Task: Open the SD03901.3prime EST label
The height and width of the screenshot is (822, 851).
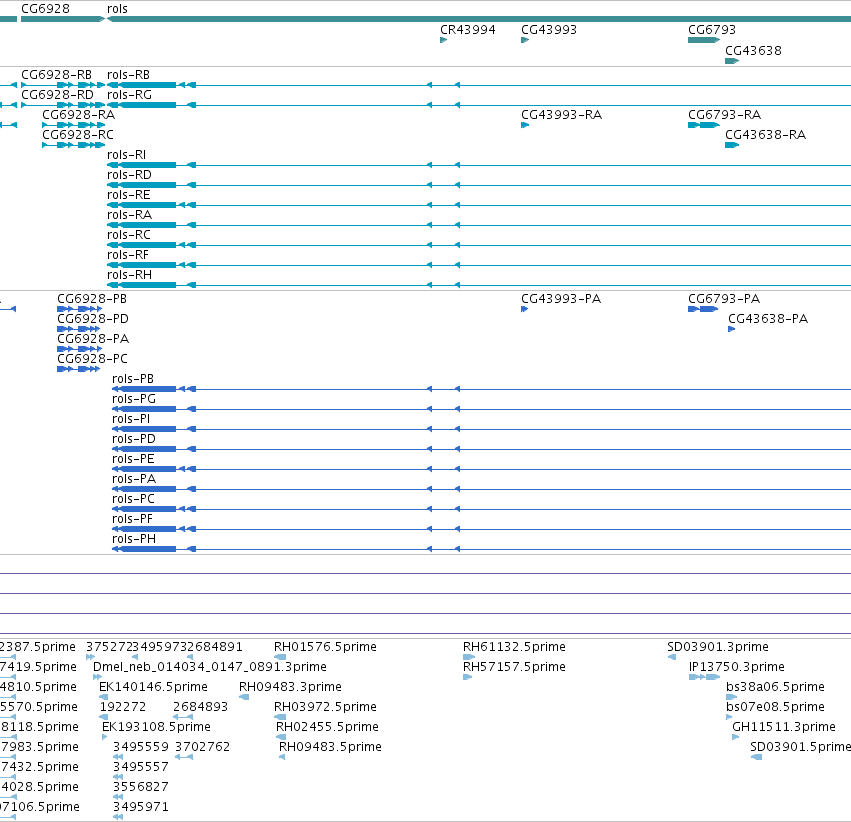Action: (718, 647)
